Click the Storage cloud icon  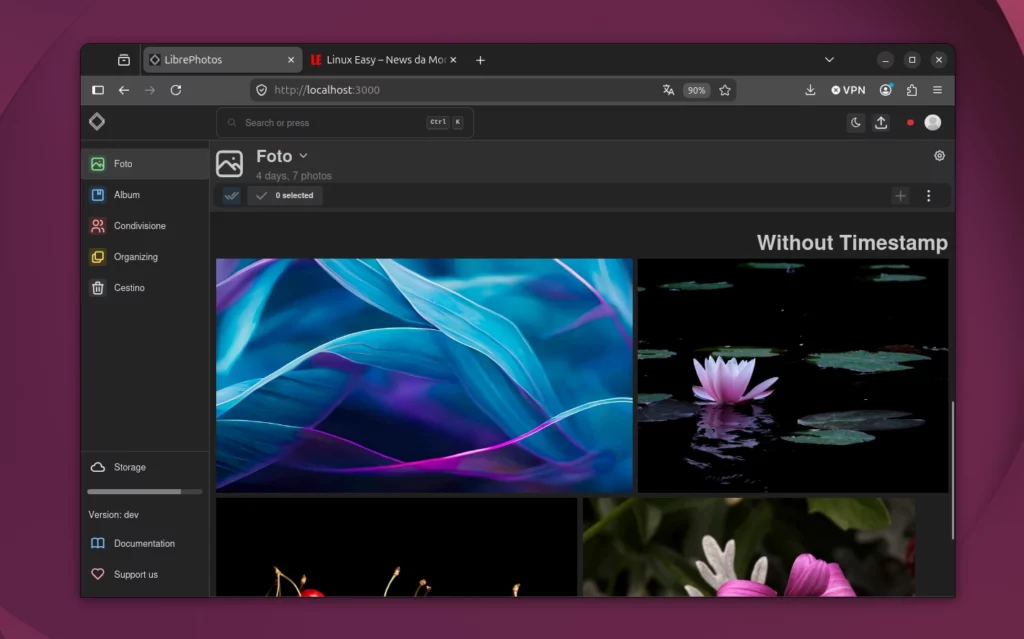tap(98, 467)
